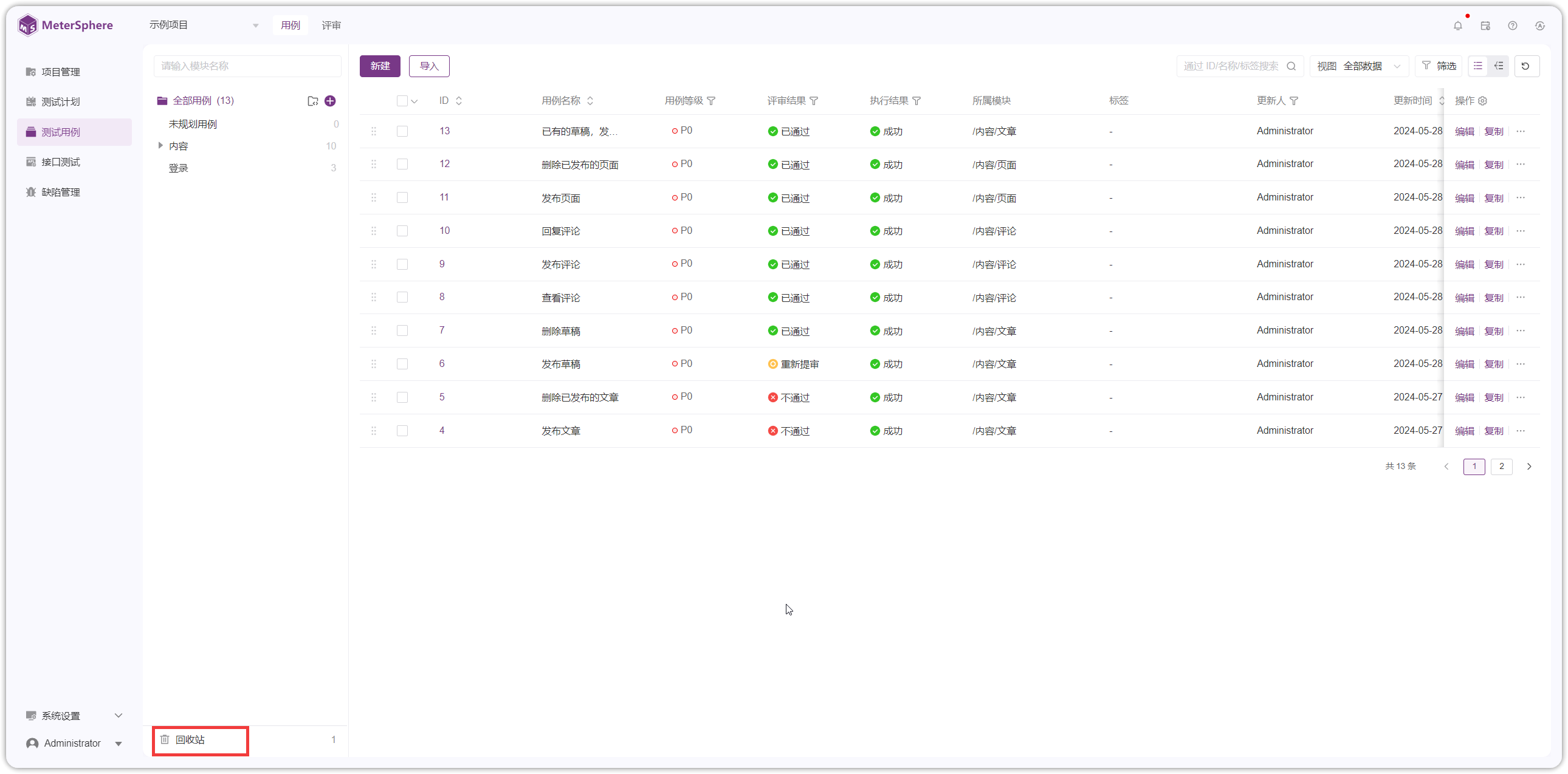Viewport: 1568px width, 774px height.
Task: Expand the 系统设置 menu chevron
Action: (x=119, y=716)
